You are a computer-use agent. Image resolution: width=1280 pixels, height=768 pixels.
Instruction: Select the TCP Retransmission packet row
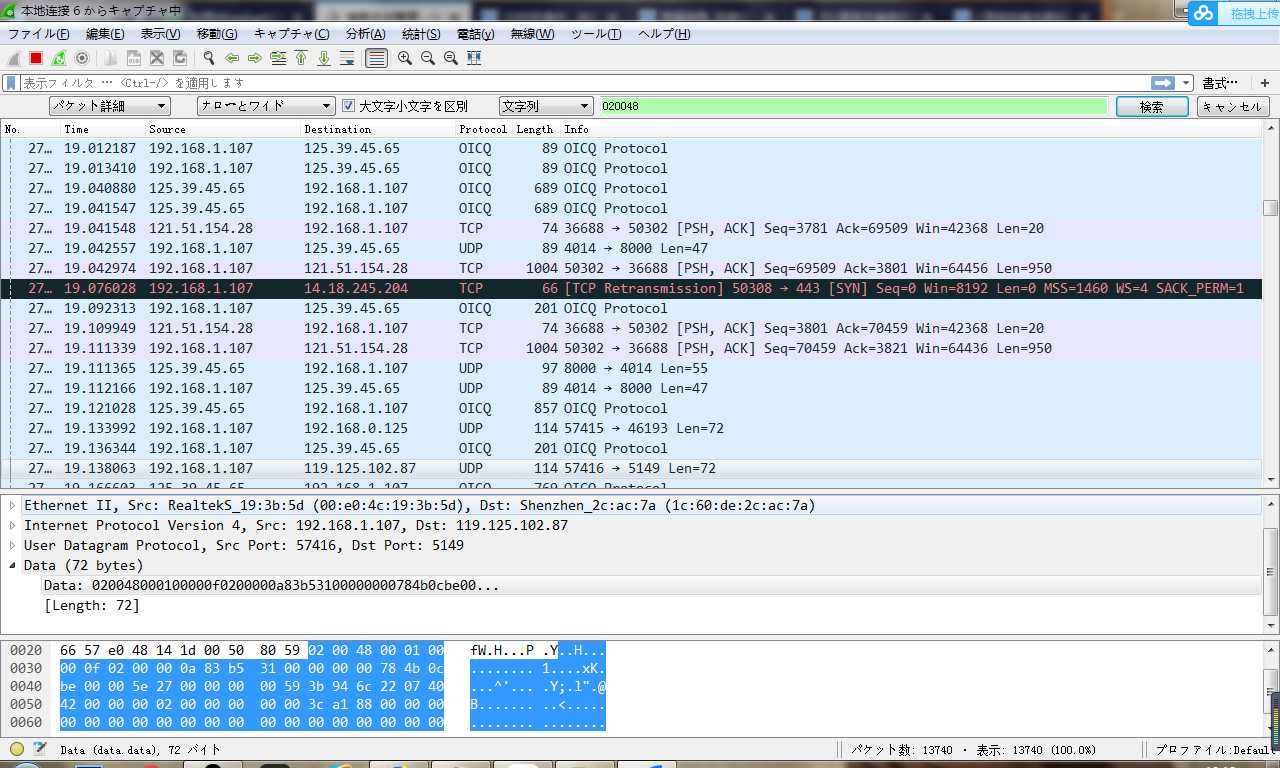(x=632, y=288)
